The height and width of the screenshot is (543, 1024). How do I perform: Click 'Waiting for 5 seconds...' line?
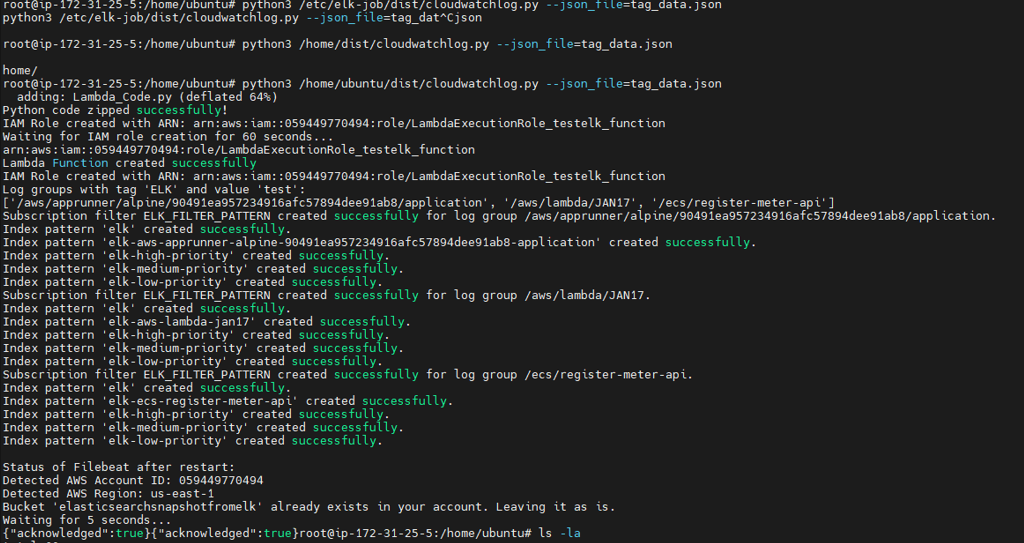click(x=87, y=520)
